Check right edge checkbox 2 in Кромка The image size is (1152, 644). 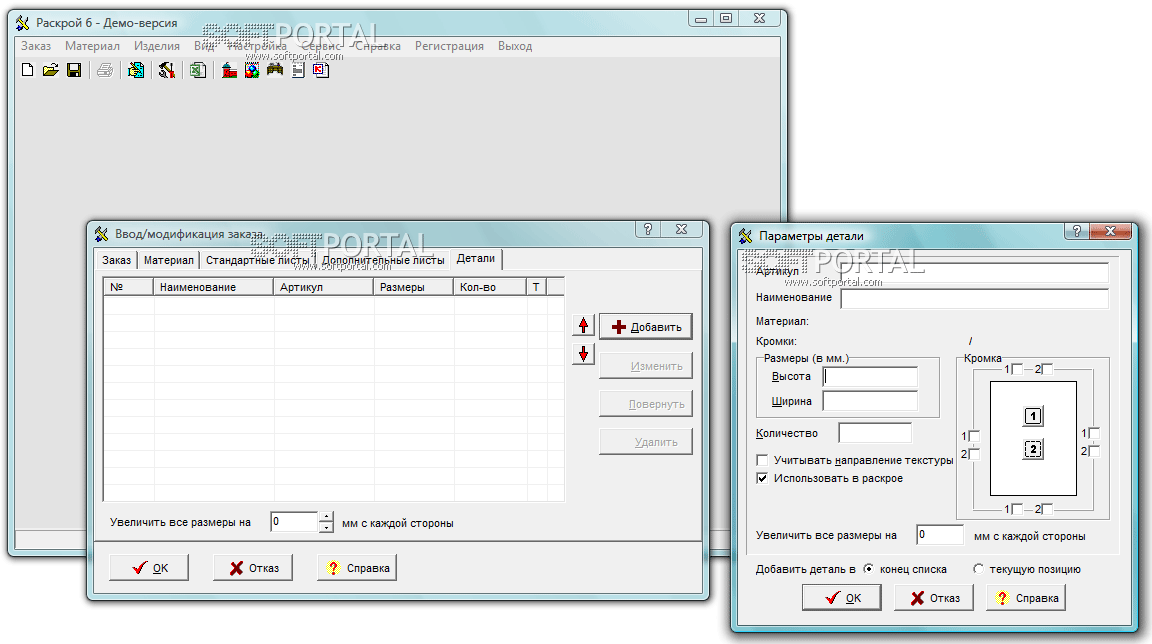pyautogui.click(x=1094, y=451)
